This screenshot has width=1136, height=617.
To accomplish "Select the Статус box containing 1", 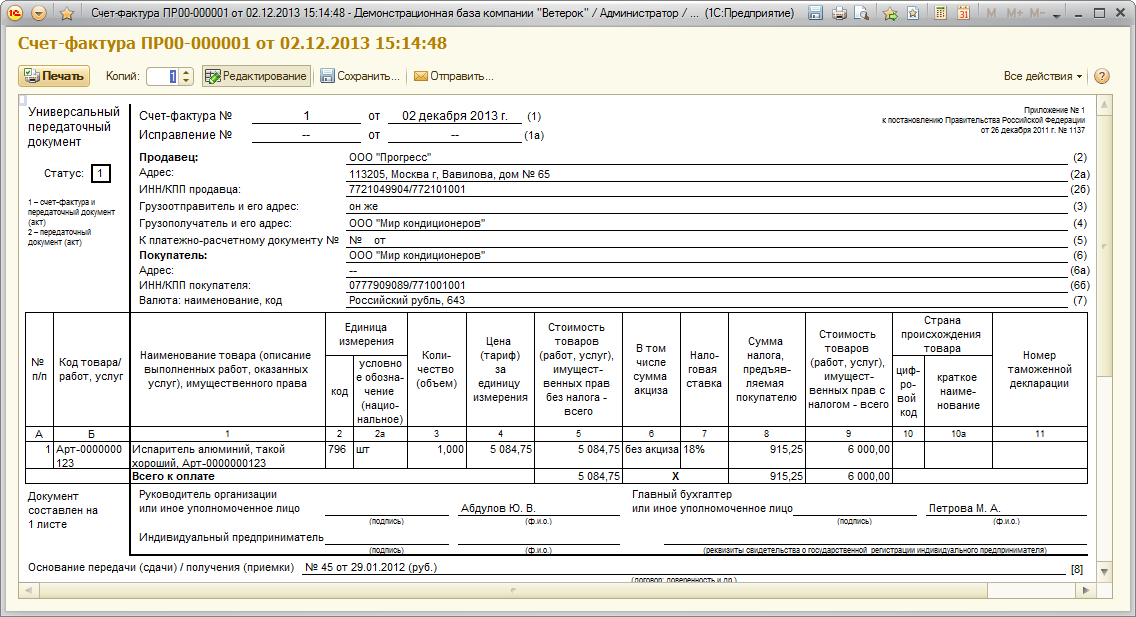I will (x=101, y=174).
